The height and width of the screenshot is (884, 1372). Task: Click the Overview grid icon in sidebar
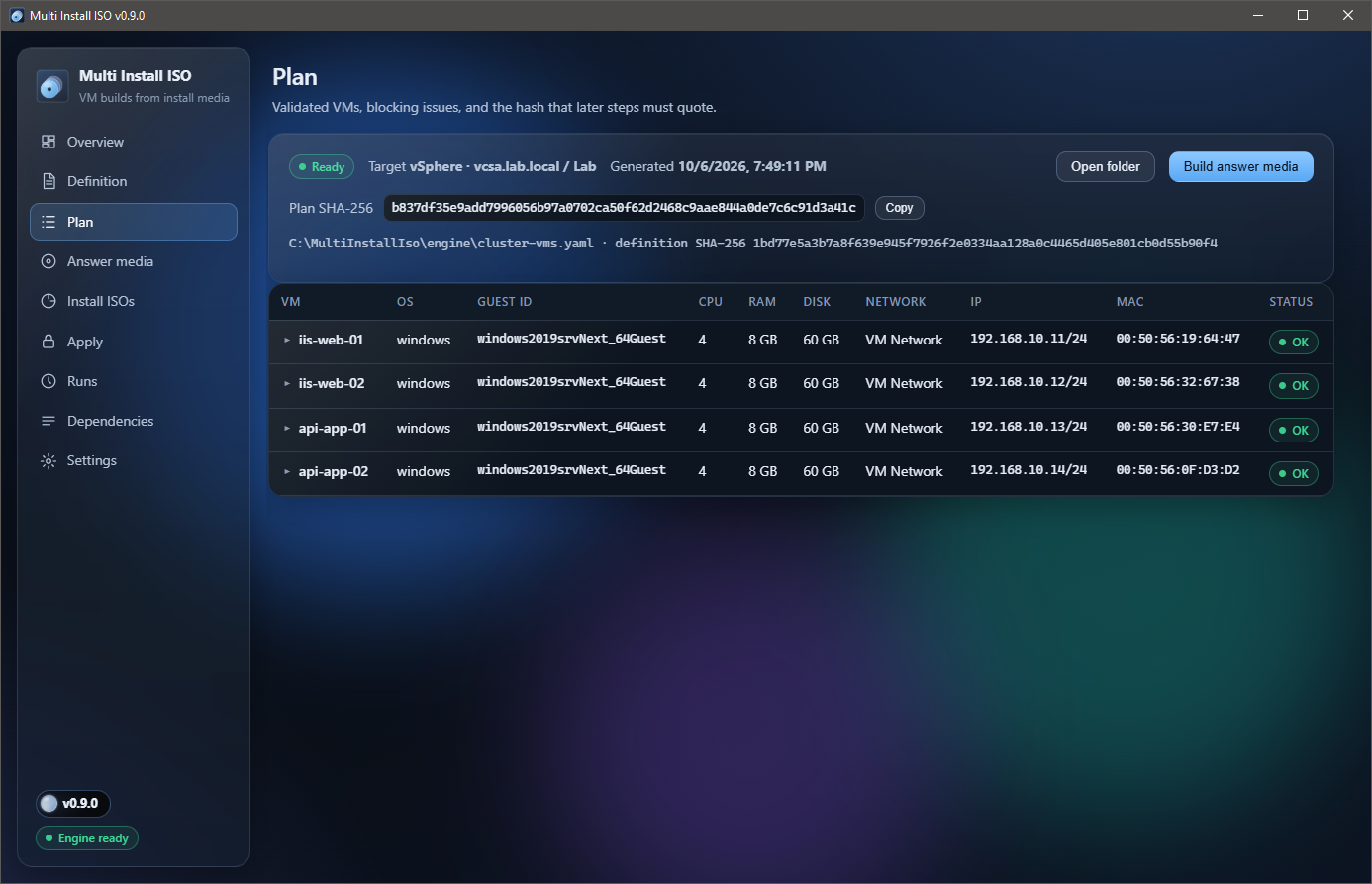[x=49, y=142]
